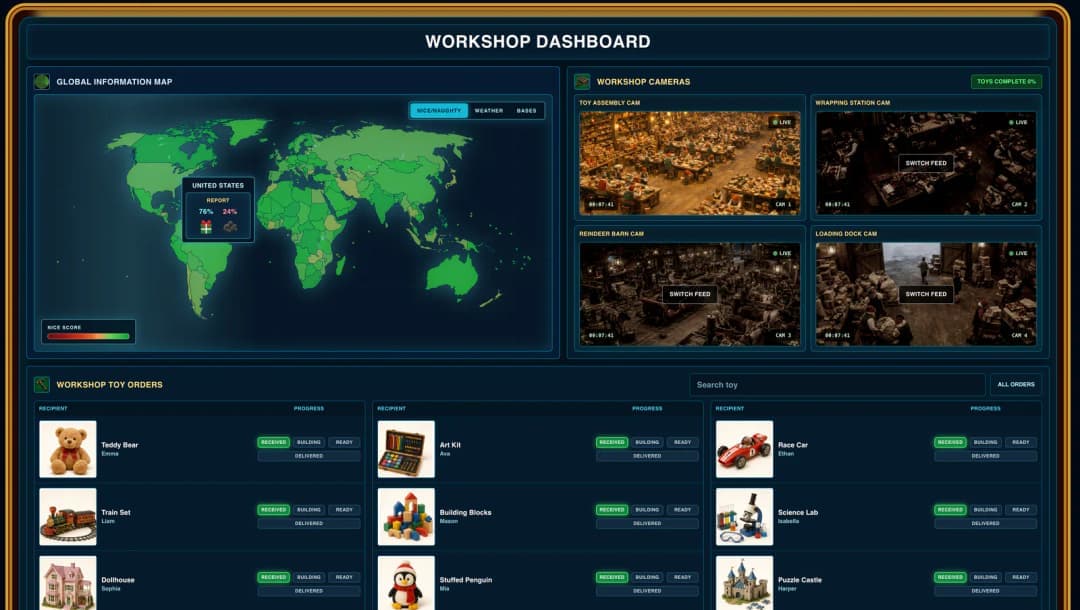Image resolution: width=1080 pixels, height=610 pixels.
Task: Click the camera icon beside Workshop Cameras
Action: (x=582, y=82)
